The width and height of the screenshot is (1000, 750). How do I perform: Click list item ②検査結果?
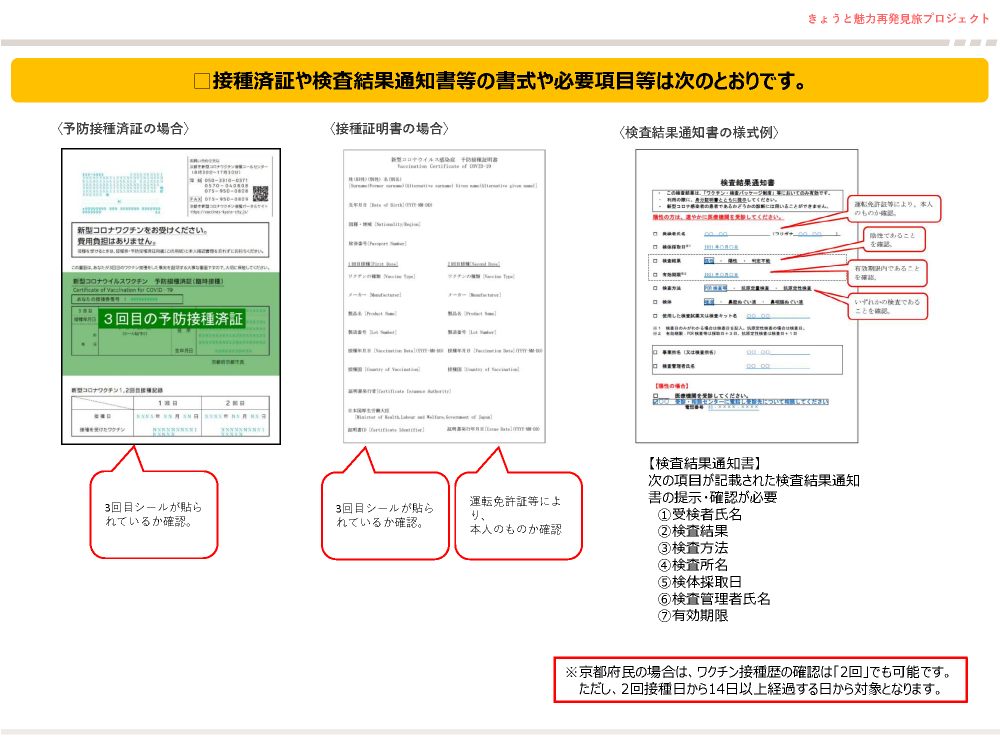[693, 531]
